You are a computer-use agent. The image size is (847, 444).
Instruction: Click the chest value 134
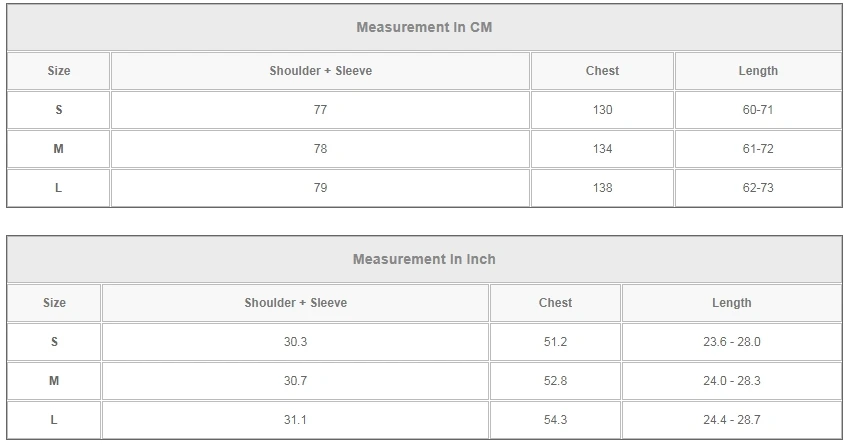click(602, 149)
